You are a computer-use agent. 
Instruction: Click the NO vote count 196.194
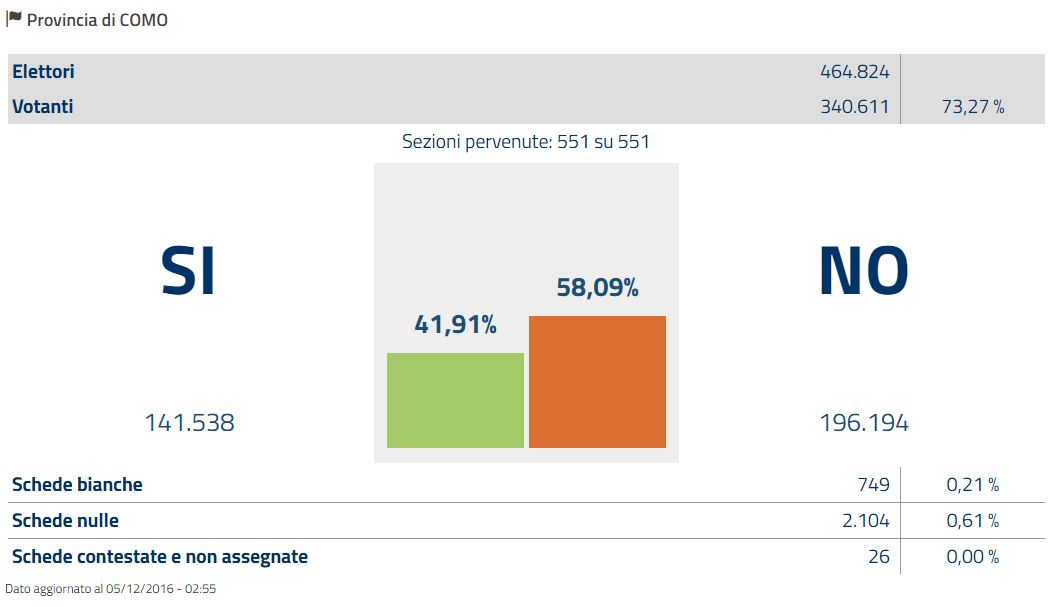tap(864, 423)
